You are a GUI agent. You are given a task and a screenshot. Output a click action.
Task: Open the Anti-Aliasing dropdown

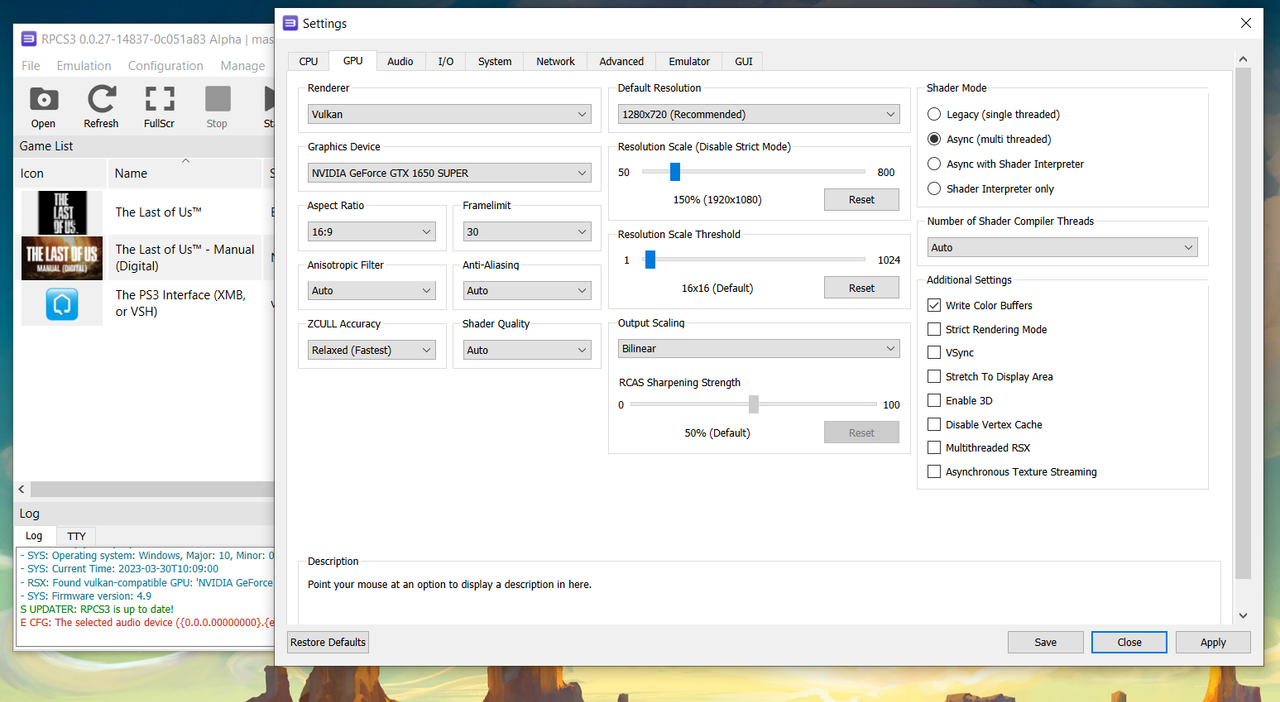point(527,291)
